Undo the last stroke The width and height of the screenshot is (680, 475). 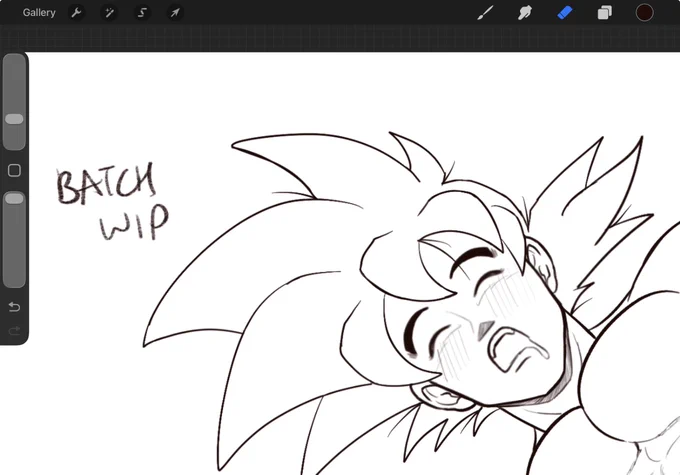coord(14,307)
